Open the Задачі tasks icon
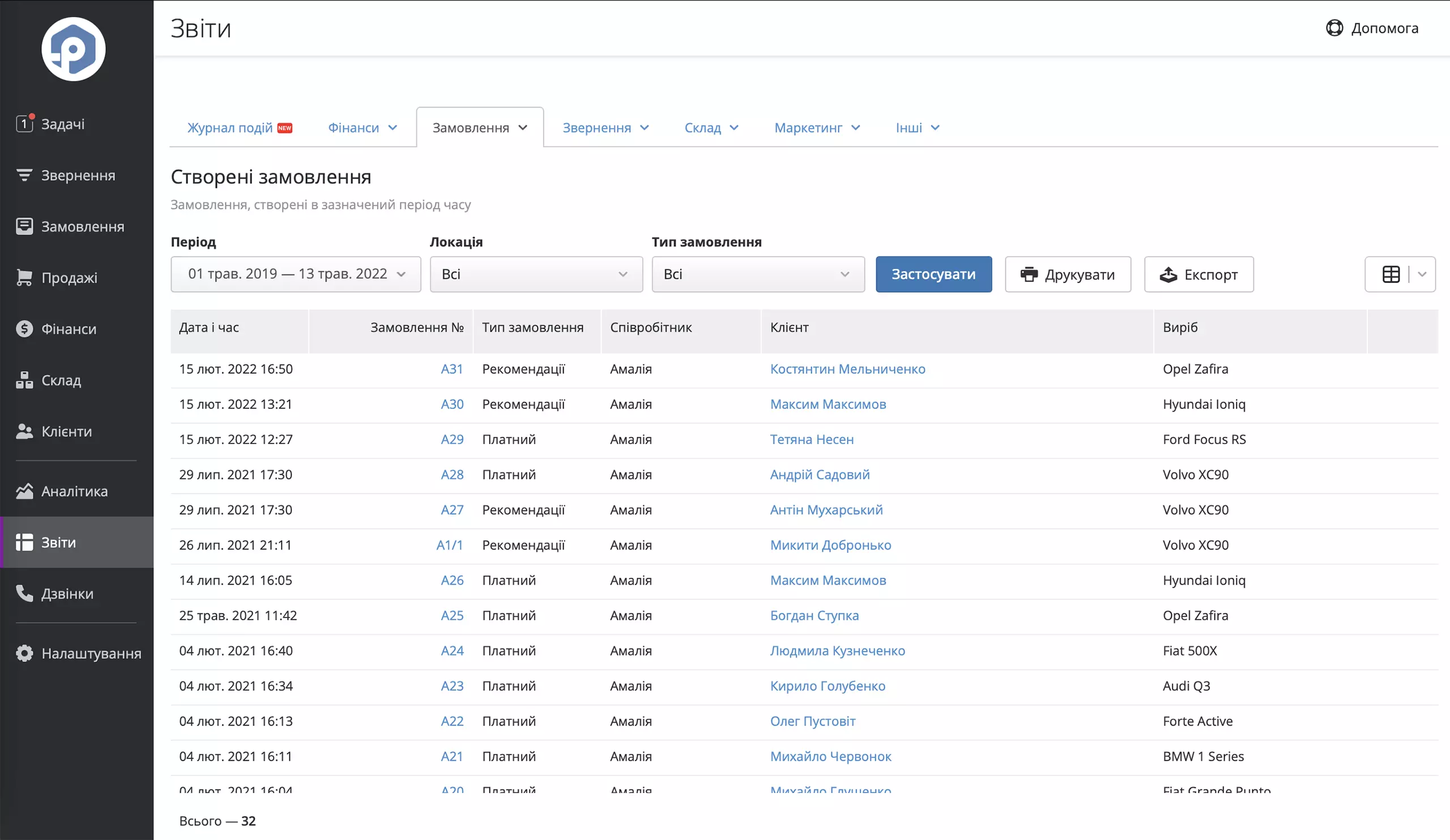The width and height of the screenshot is (1450, 840). (25, 123)
